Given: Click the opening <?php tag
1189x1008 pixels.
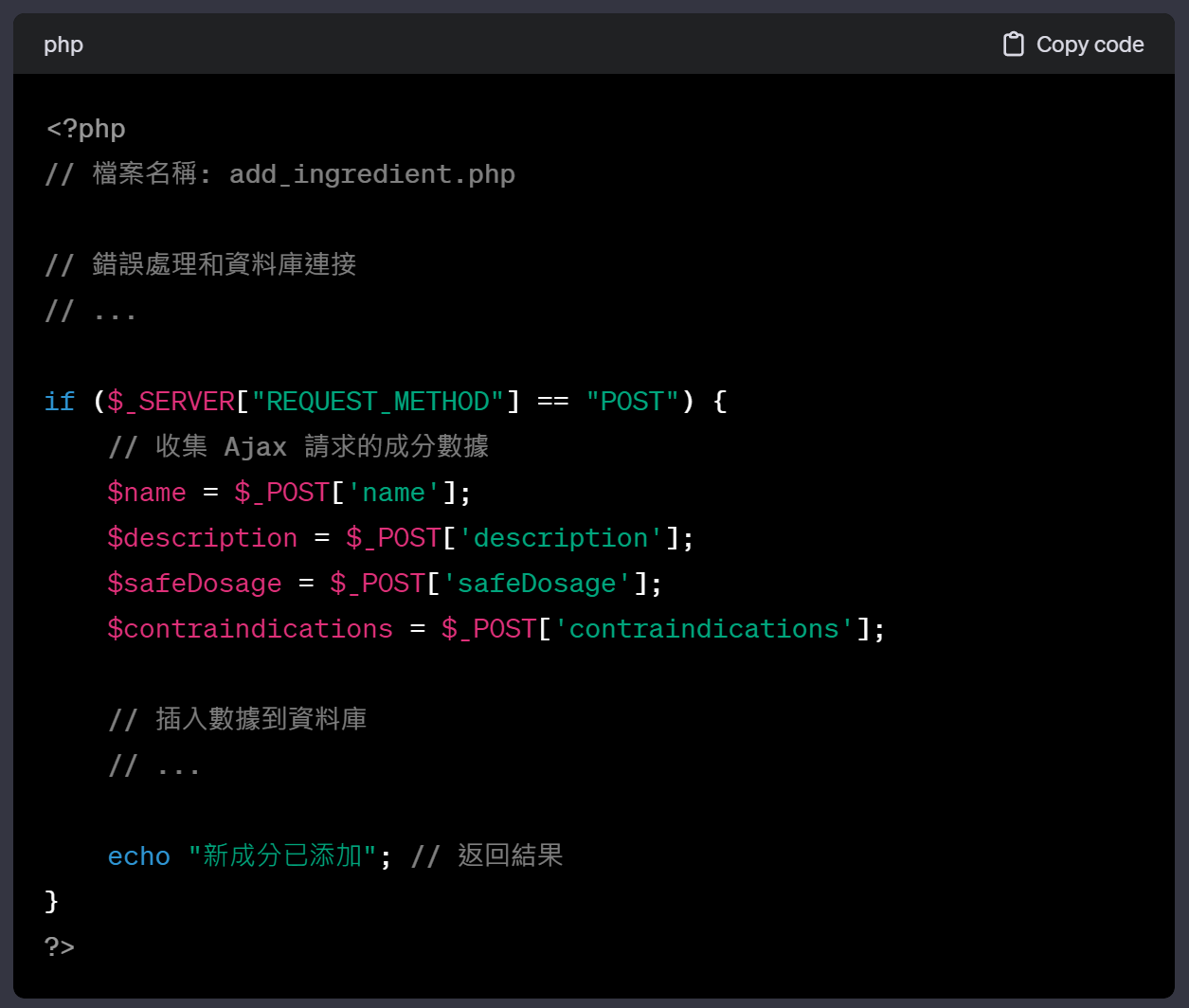Looking at the screenshot, I should [x=85, y=129].
